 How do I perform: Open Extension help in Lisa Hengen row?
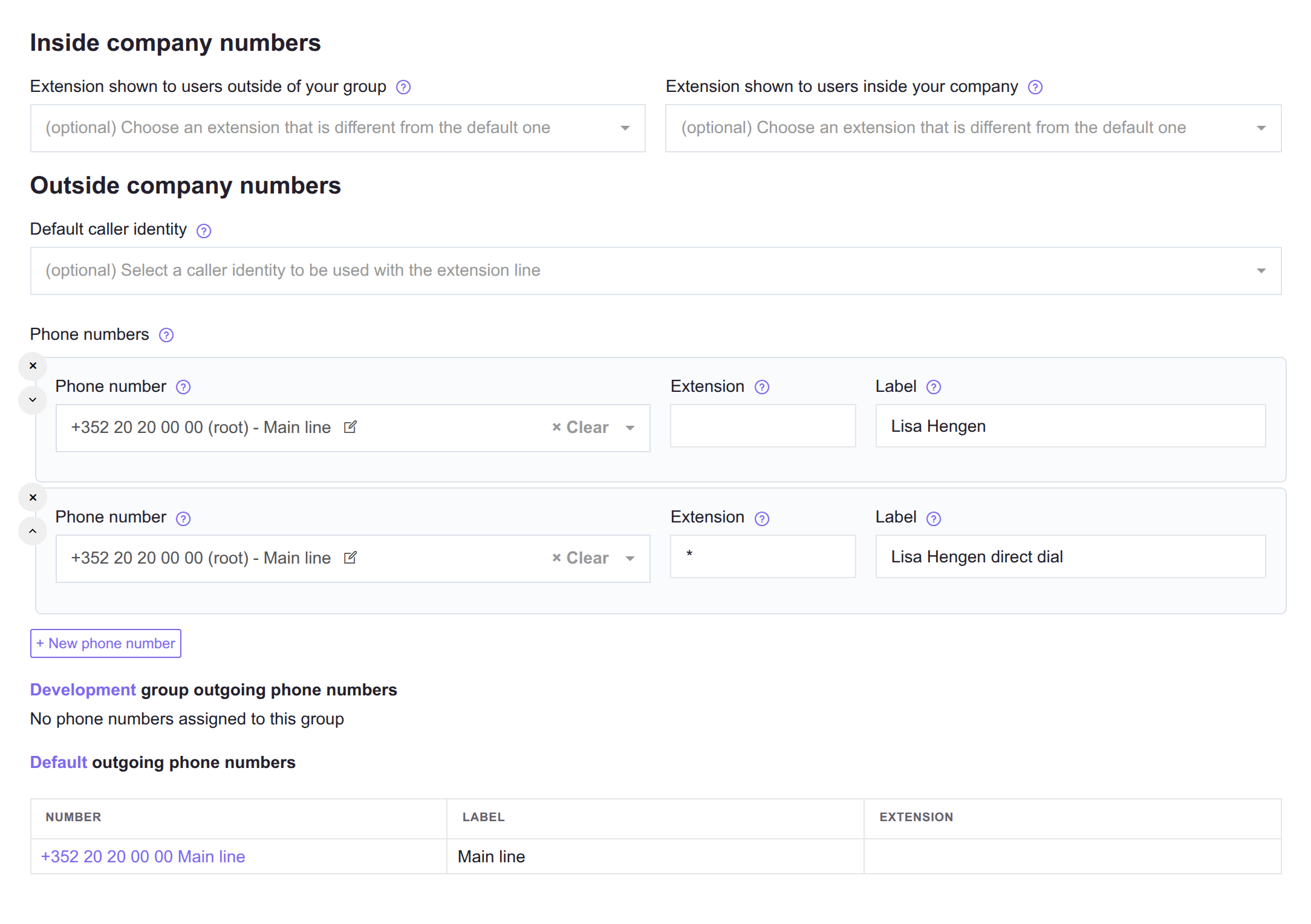coord(762,387)
